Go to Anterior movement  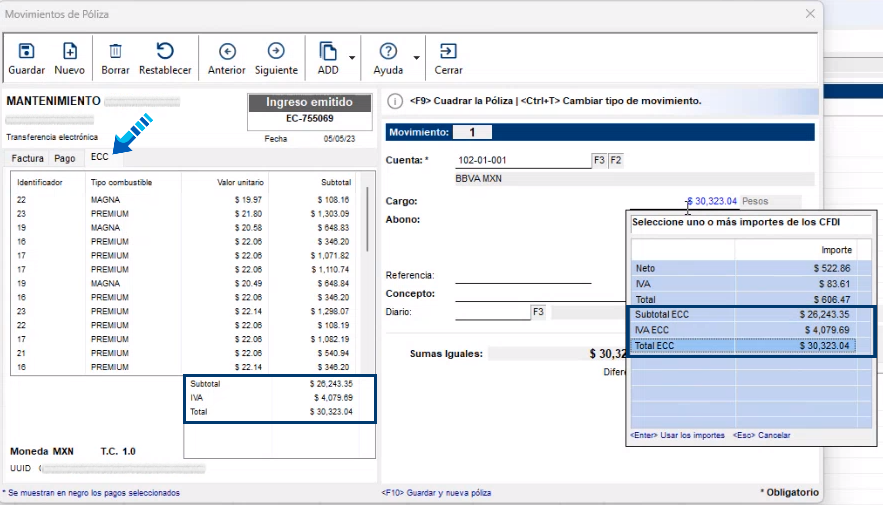[226, 58]
